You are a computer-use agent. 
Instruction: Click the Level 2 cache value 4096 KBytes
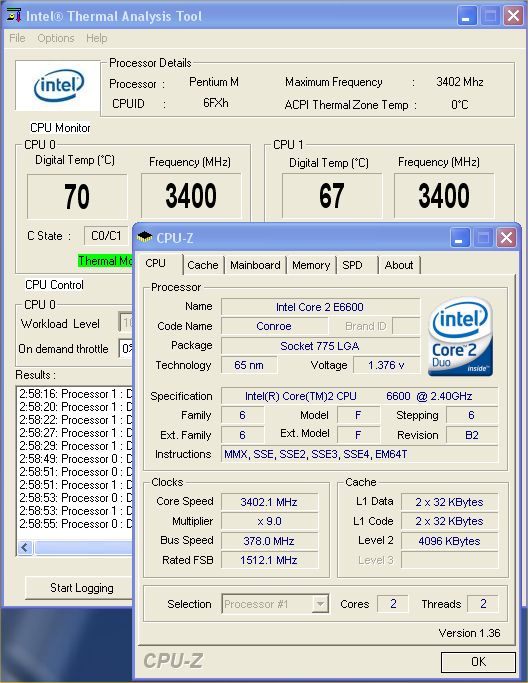pyautogui.click(x=449, y=541)
